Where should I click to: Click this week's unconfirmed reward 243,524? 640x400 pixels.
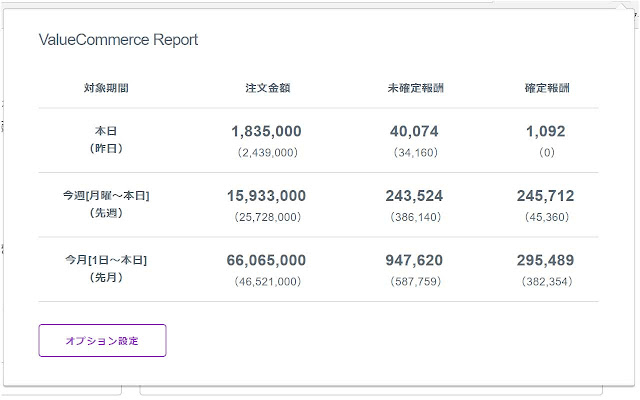coord(414,196)
